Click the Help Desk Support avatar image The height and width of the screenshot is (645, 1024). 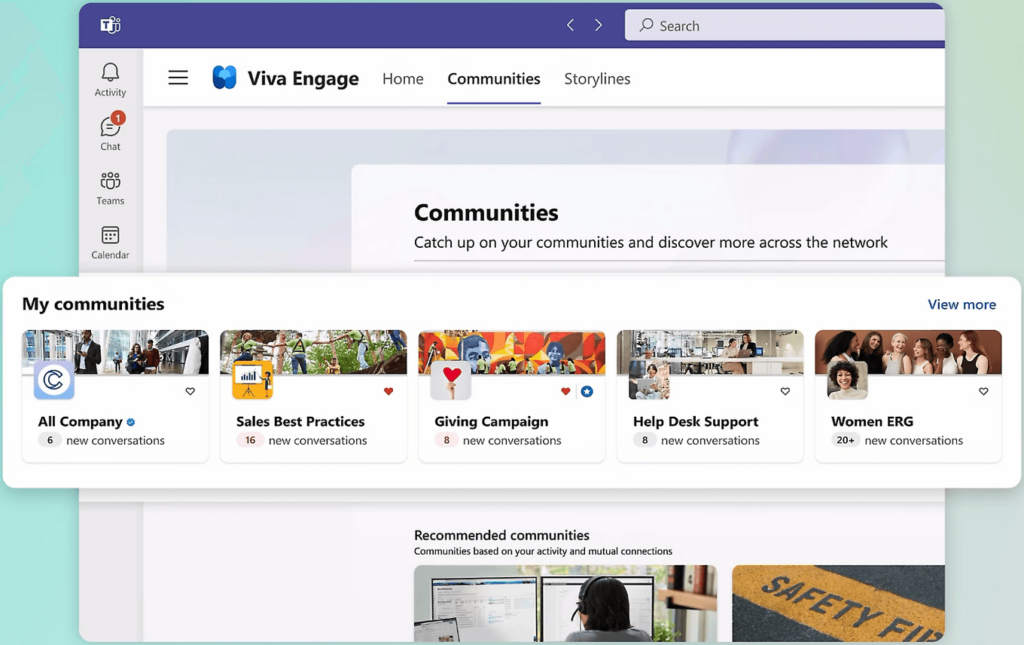(x=649, y=380)
